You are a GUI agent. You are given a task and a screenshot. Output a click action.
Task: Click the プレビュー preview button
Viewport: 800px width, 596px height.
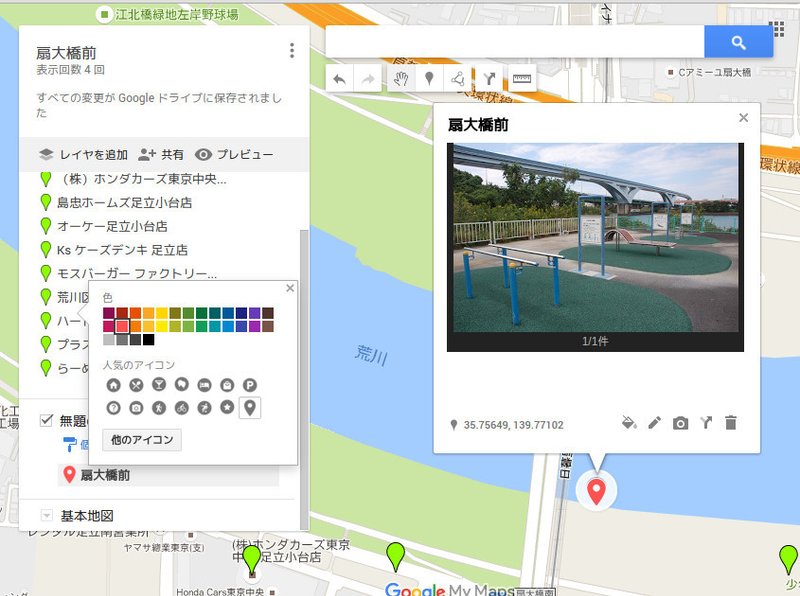(x=234, y=155)
